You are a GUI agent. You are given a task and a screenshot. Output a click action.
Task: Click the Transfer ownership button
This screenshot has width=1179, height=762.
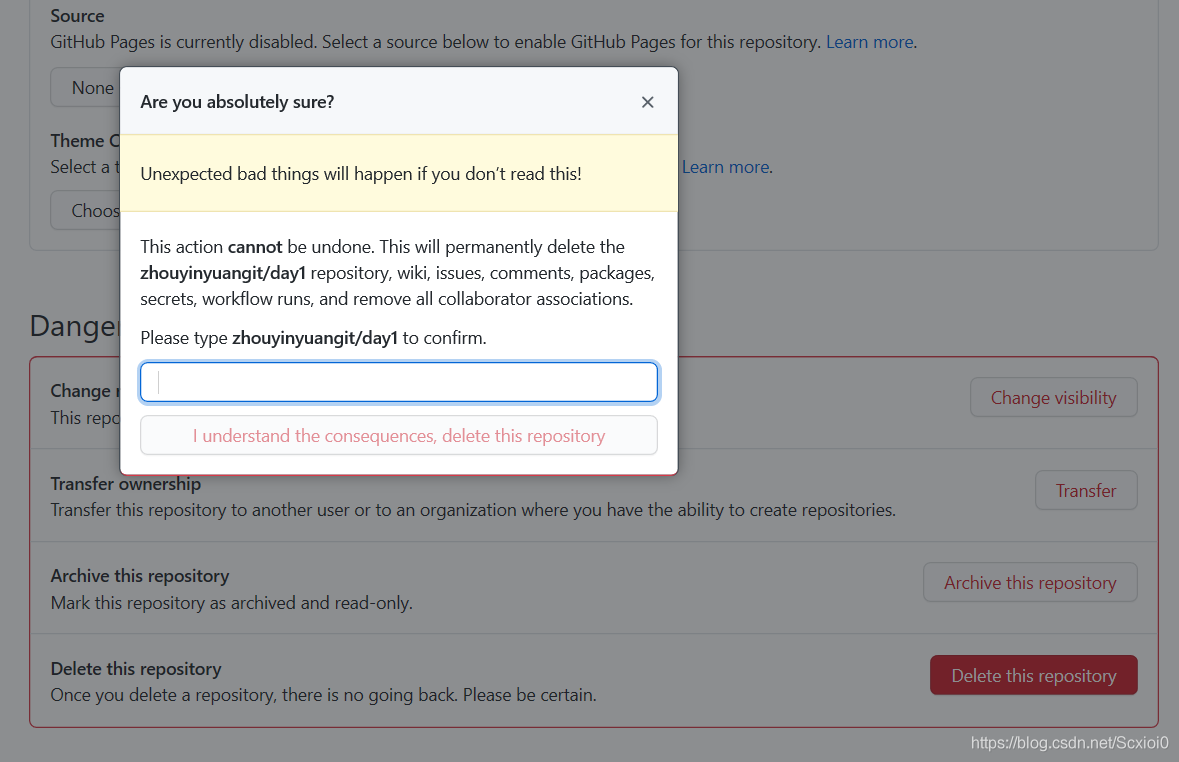(1086, 490)
